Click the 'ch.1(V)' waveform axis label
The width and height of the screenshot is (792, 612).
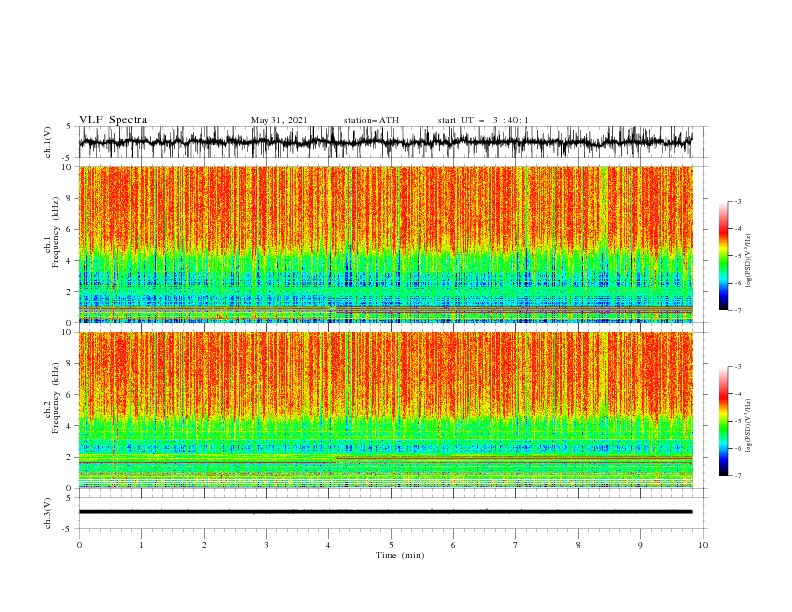coord(48,142)
